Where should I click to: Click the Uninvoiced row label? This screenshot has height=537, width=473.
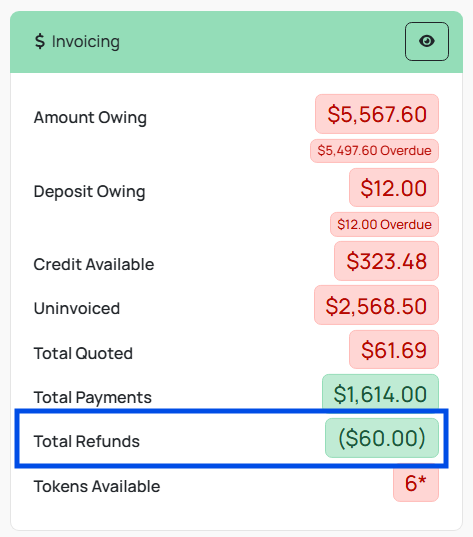click(77, 308)
